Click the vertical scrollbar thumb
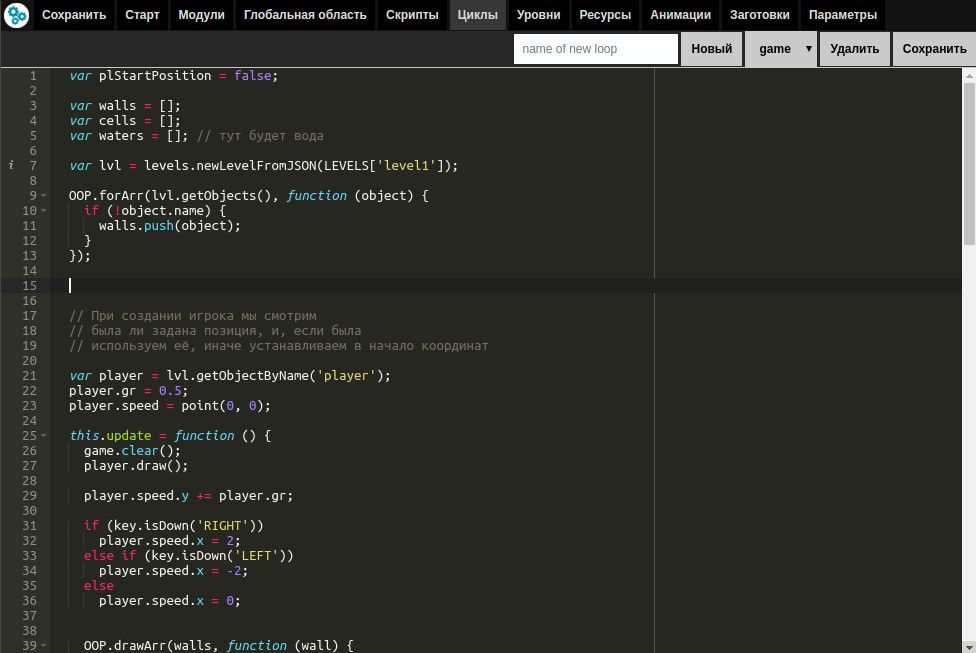Image resolution: width=976 pixels, height=653 pixels. point(969,164)
